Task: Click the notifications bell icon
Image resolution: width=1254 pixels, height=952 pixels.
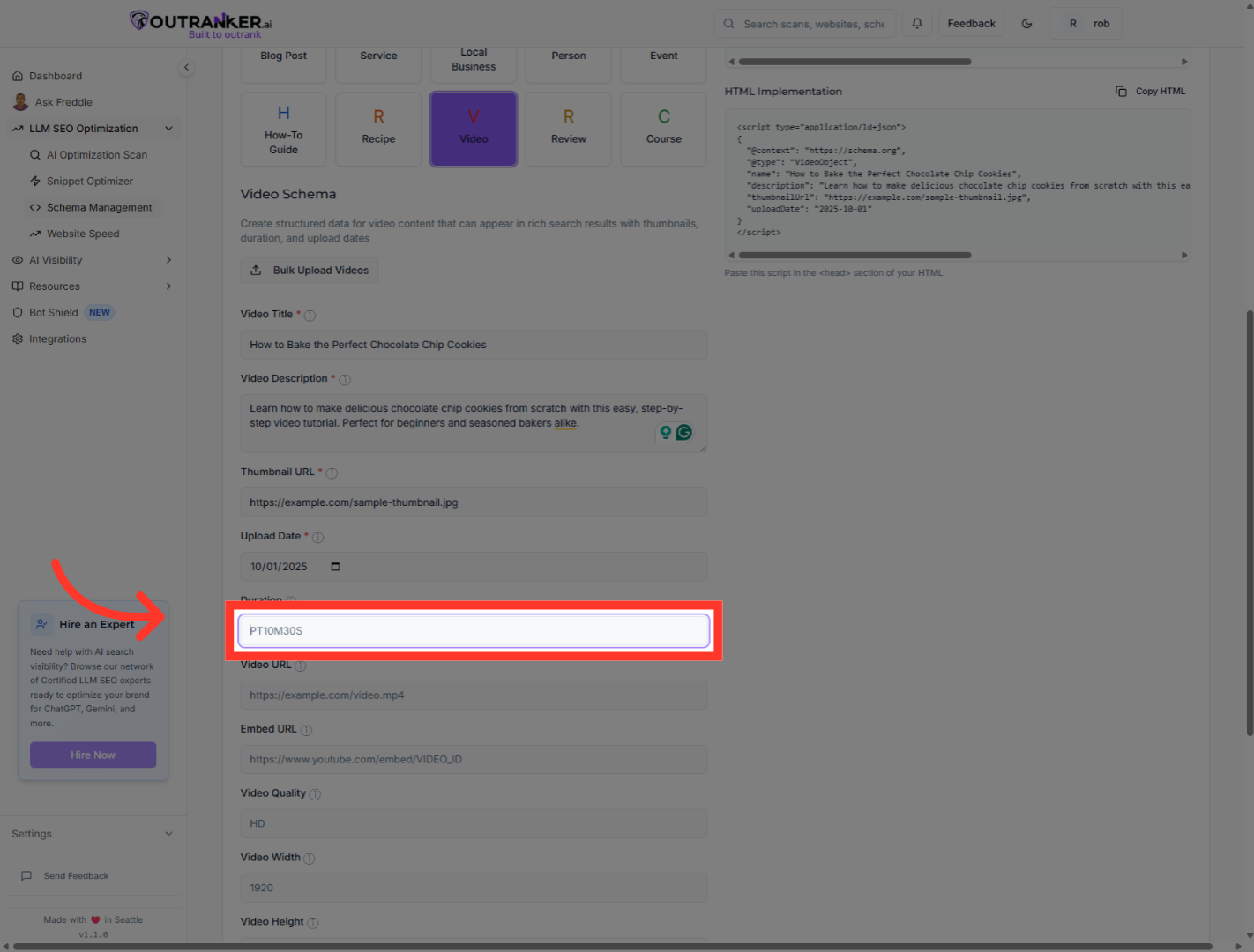Action: (x=917, y=24)
